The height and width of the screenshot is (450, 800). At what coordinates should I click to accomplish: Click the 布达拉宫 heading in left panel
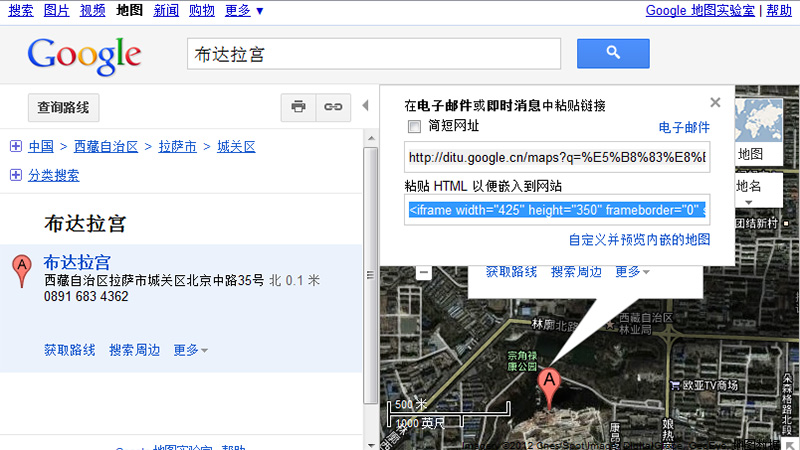click(85, 223)
